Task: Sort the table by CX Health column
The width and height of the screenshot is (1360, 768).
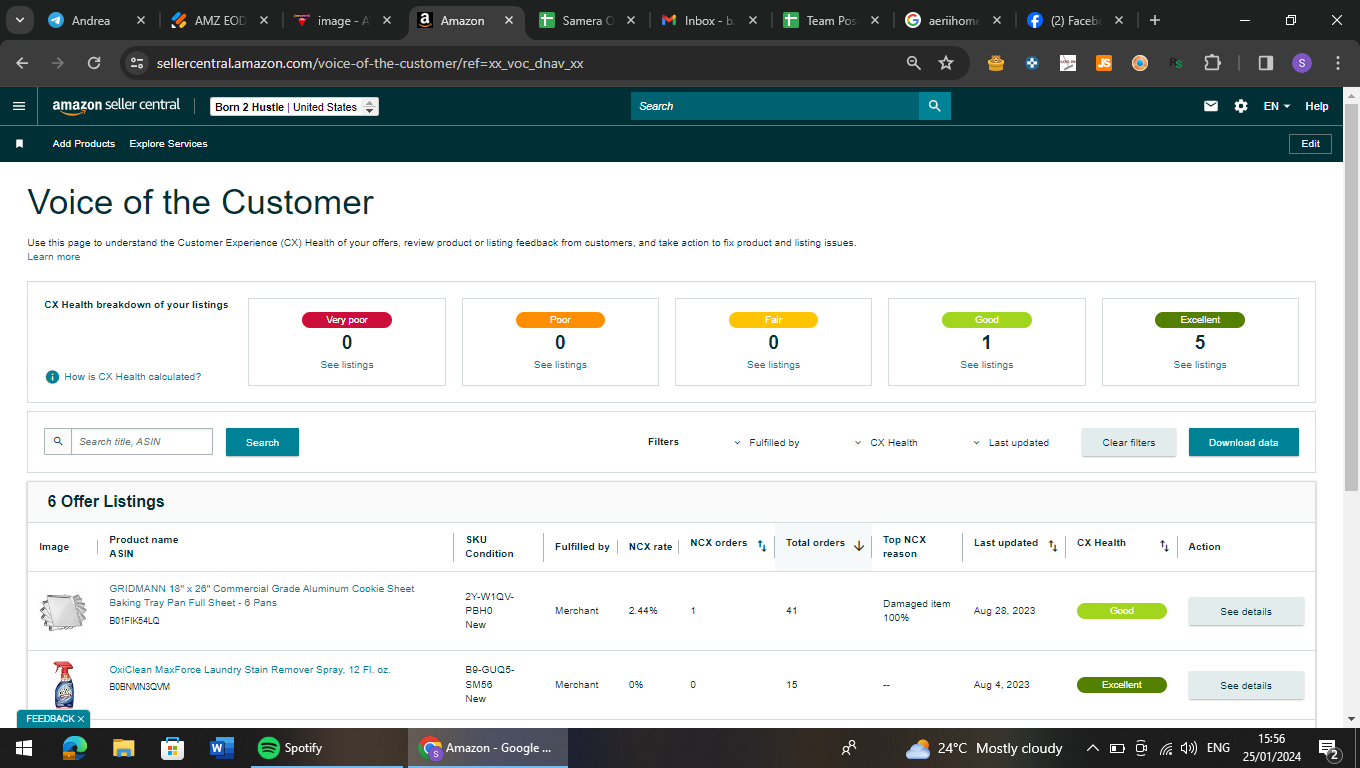Action: click(1164, 546)
